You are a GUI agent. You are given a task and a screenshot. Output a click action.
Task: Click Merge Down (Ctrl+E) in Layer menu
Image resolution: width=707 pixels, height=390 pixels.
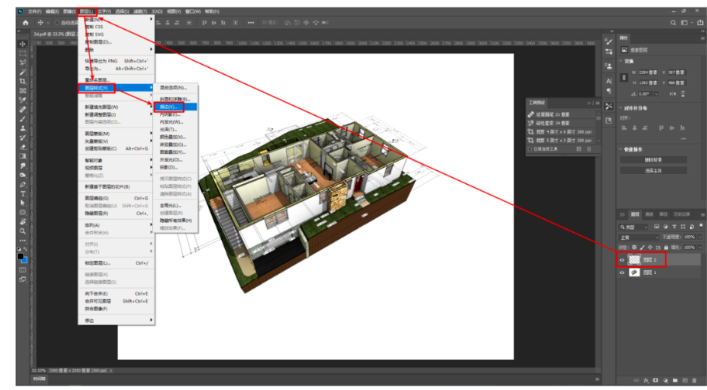[x=117, y=294]
